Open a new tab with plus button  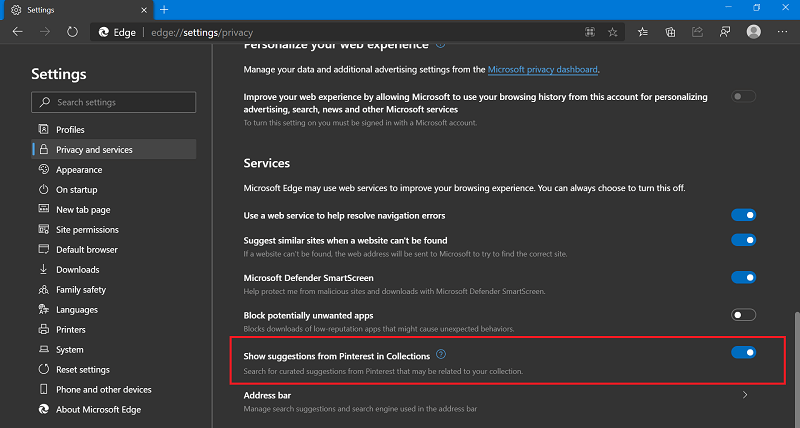pos(164,9)
